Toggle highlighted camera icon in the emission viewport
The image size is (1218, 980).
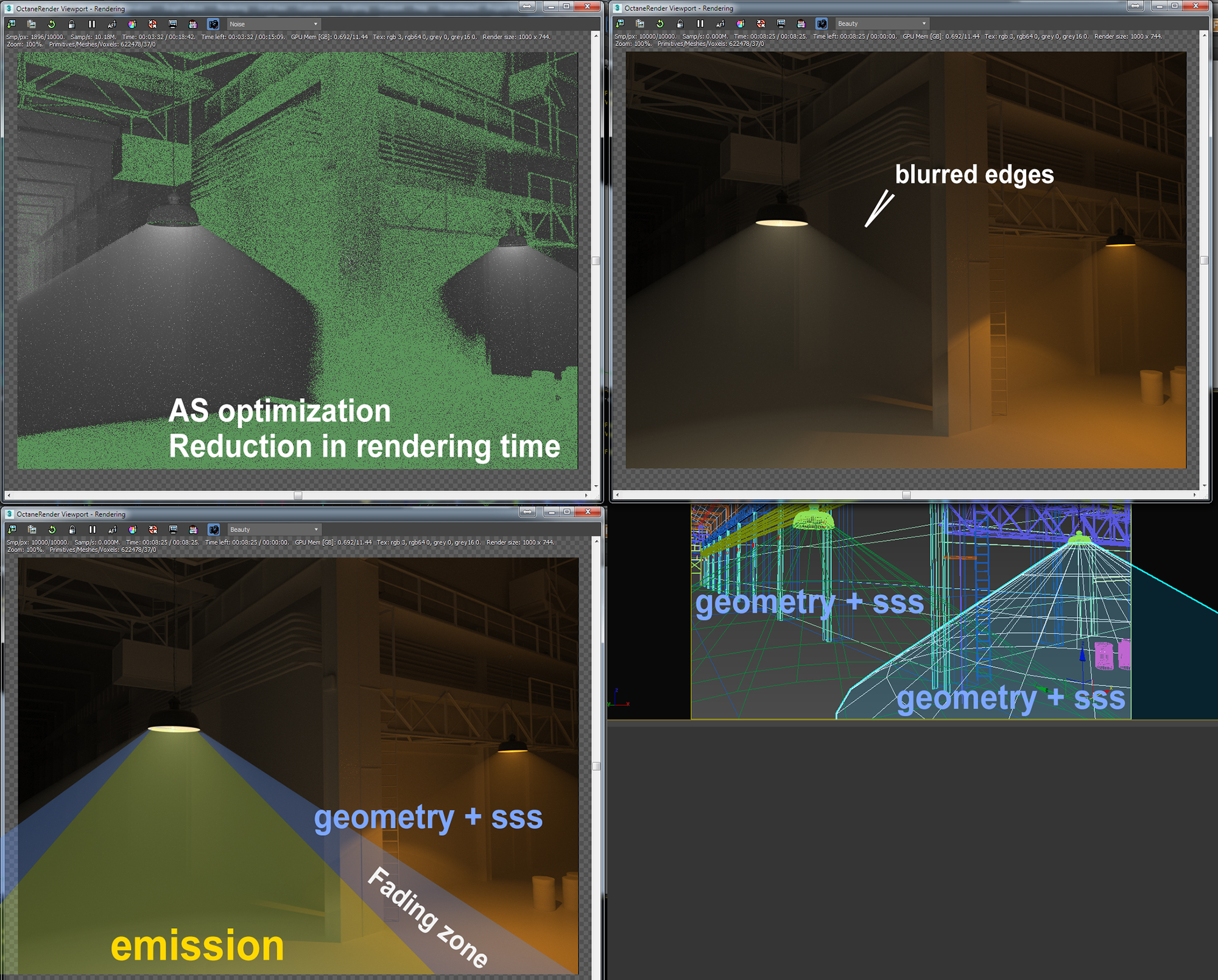214,530
